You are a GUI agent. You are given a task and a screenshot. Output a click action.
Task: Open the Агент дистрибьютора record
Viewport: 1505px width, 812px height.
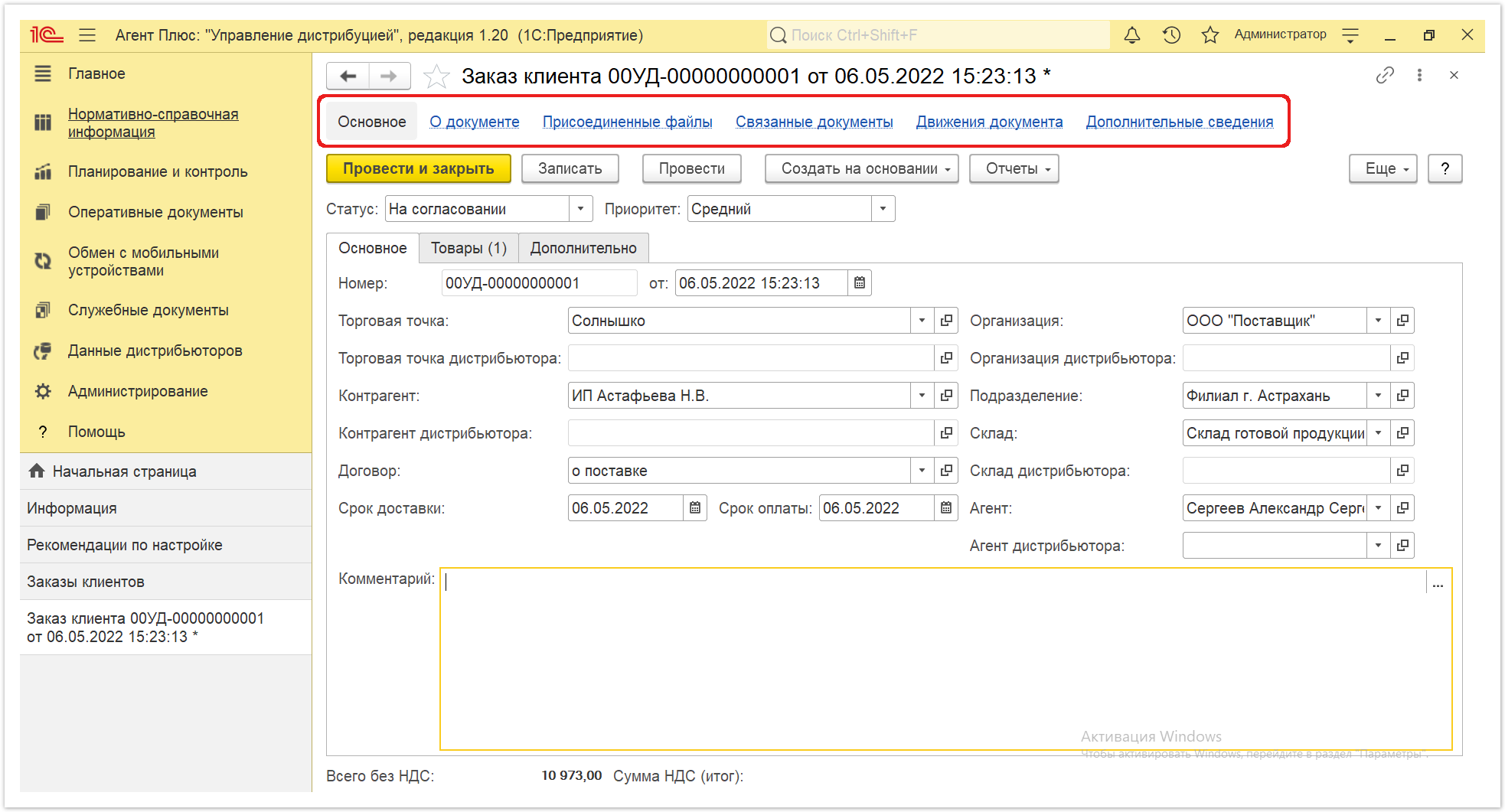(1402, 546)
